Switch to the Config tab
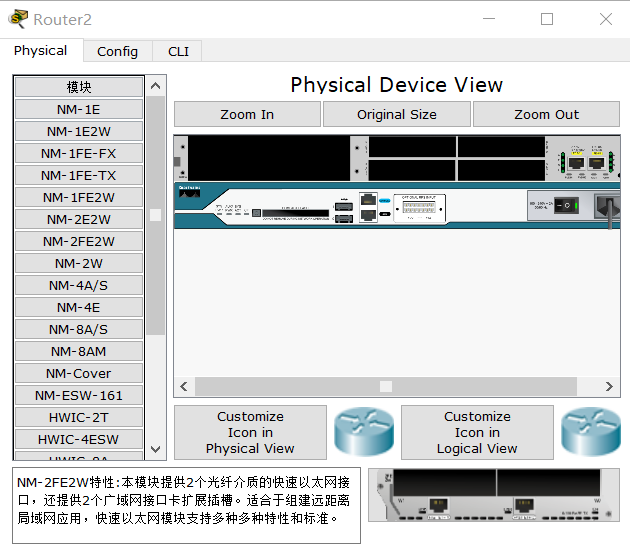Image resolution: width=630 pixels, height=550 pixels. click(x=117, y=51)
